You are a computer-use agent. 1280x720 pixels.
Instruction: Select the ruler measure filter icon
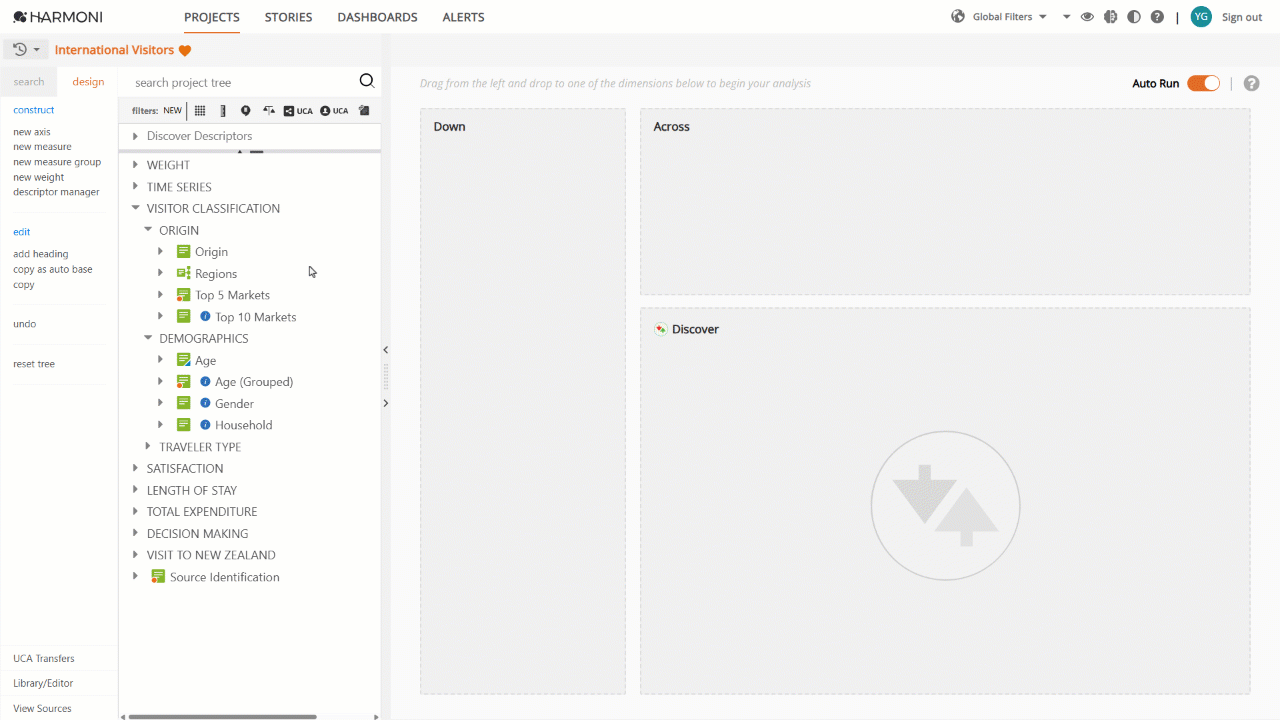click(223, 111)
